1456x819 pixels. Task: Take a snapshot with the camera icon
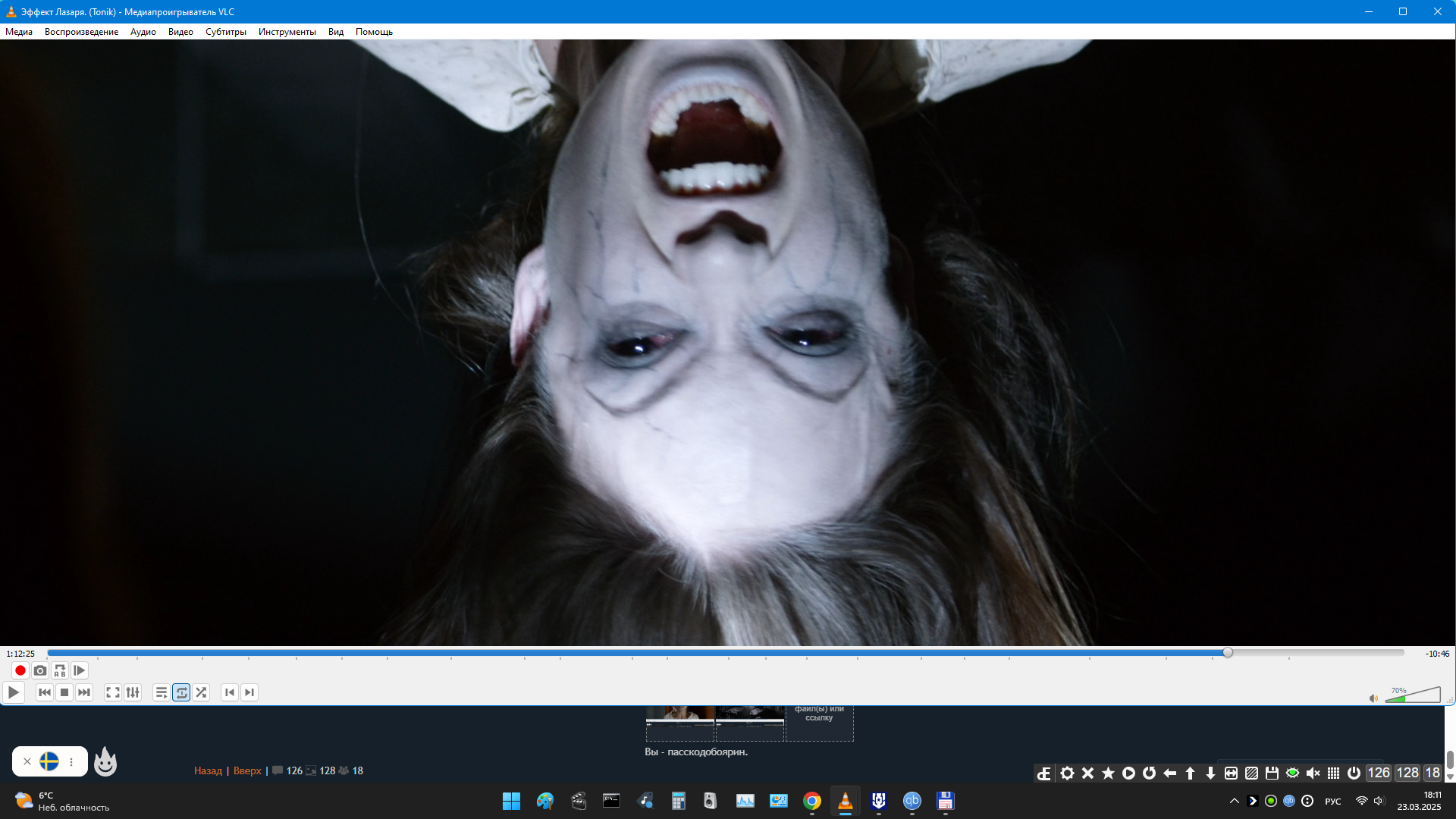tap(40, 670)
